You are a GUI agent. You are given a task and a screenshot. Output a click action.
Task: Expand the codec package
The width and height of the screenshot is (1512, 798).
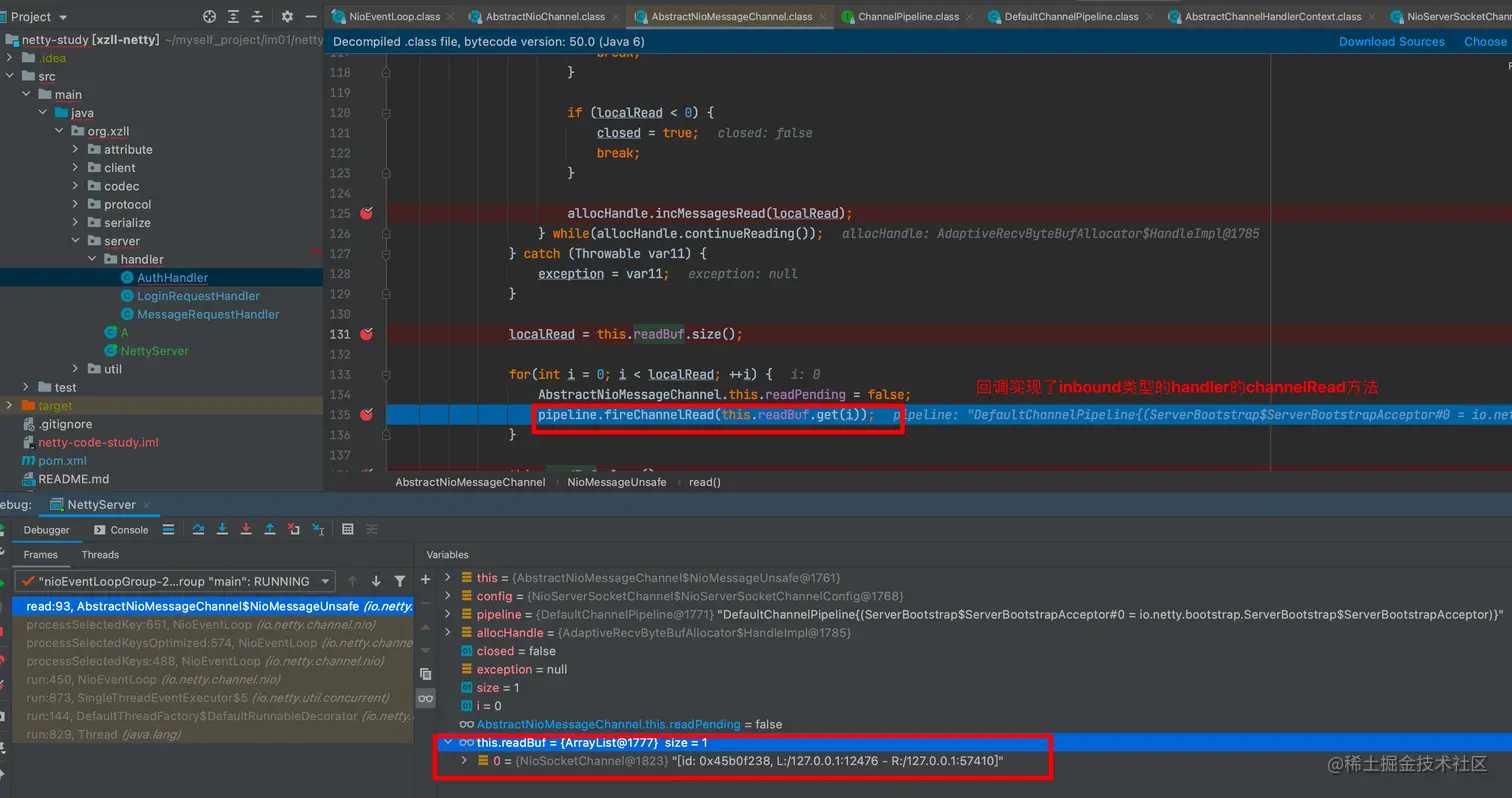pyautogui.click(x=75, y=186)
